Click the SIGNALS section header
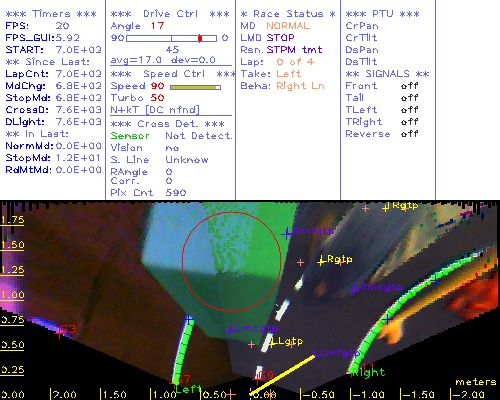 point(387,74)
